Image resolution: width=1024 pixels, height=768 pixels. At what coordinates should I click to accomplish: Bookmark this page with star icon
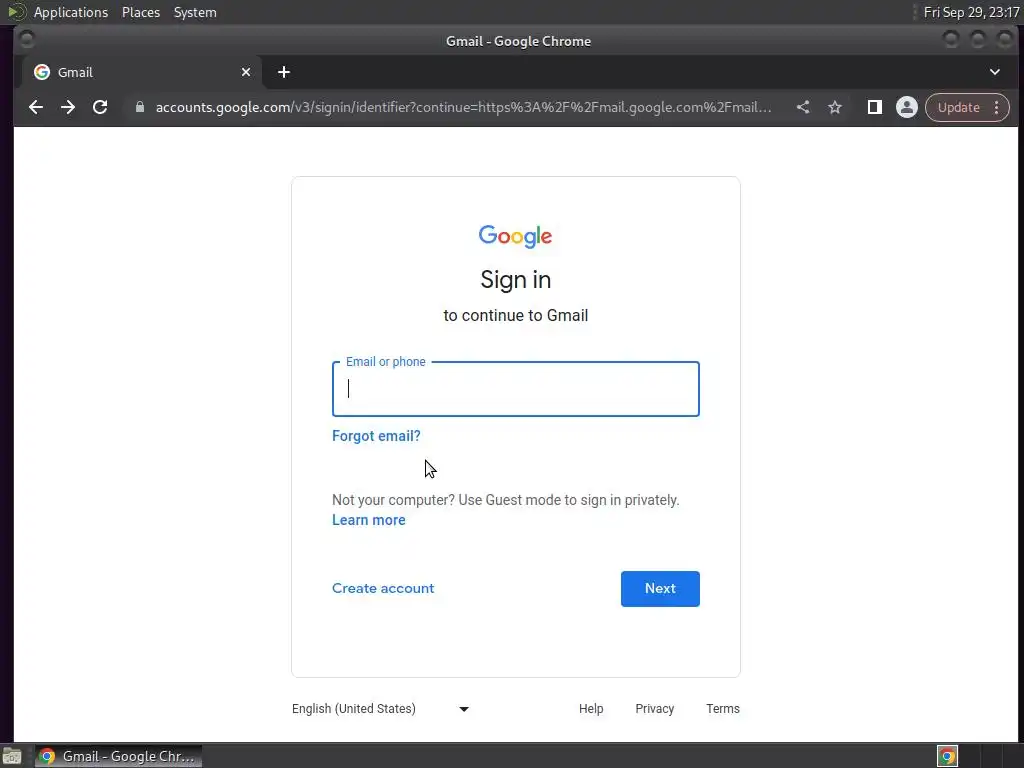pyautogui.click(x=835, y=107)
